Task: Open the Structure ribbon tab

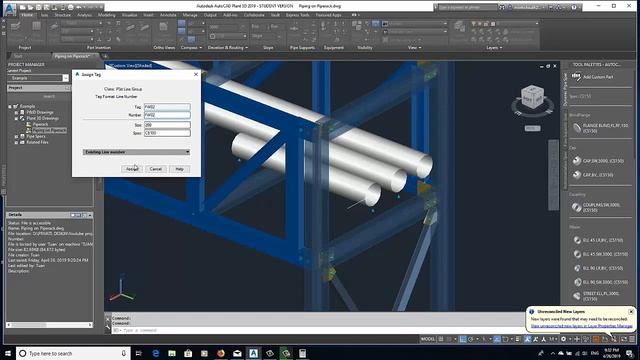Action: click(x=62, y=15)
